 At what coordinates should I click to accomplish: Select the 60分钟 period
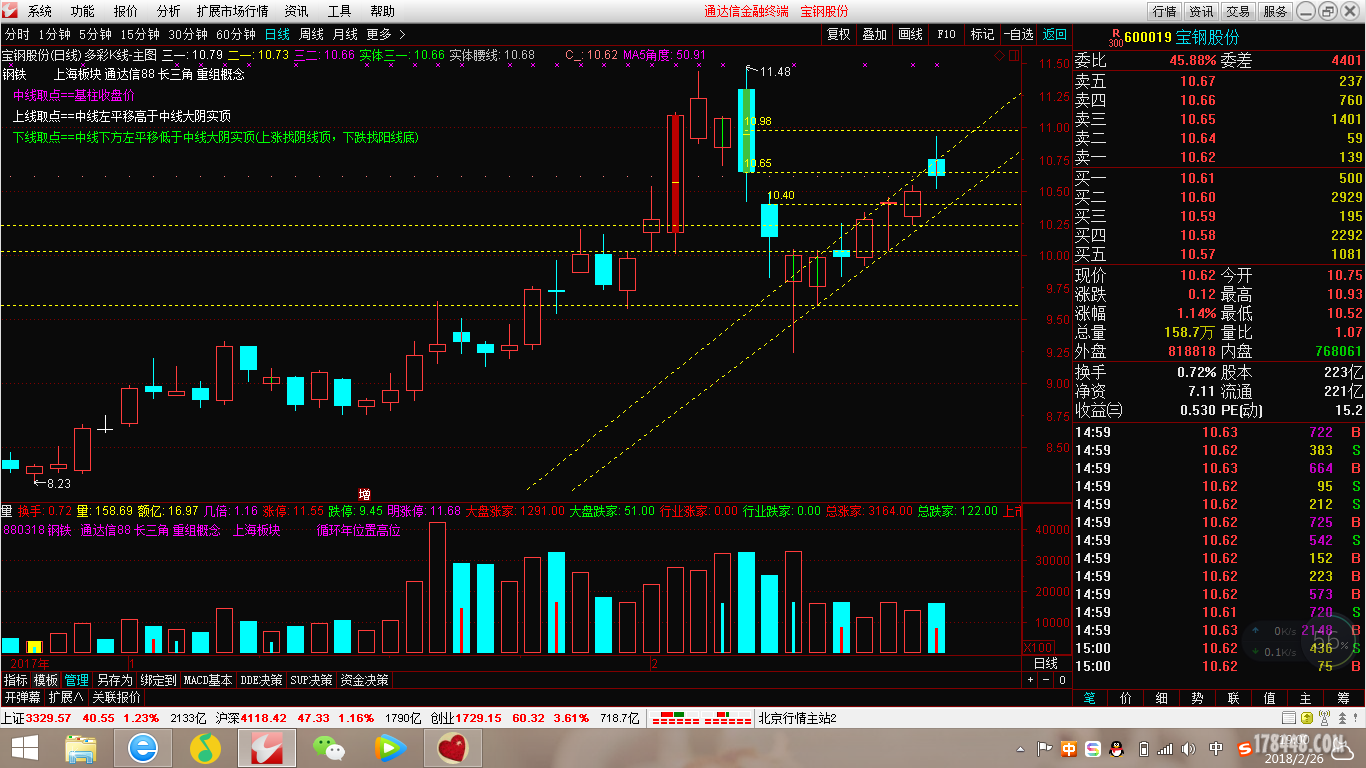point(236,34)
